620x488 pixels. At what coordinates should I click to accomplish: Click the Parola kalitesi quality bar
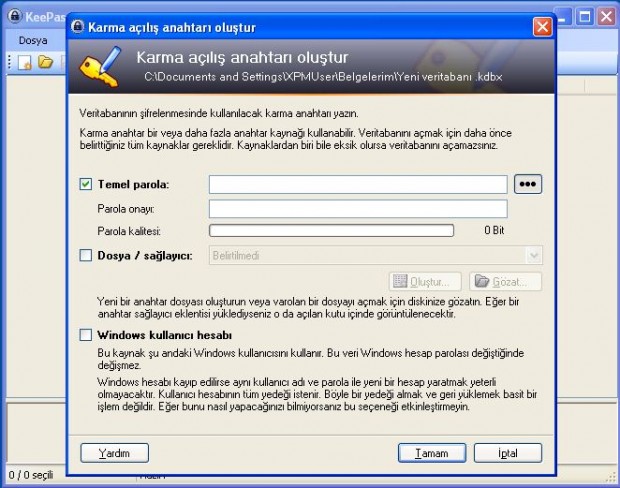pyautogui.click(x=331, y=231)
